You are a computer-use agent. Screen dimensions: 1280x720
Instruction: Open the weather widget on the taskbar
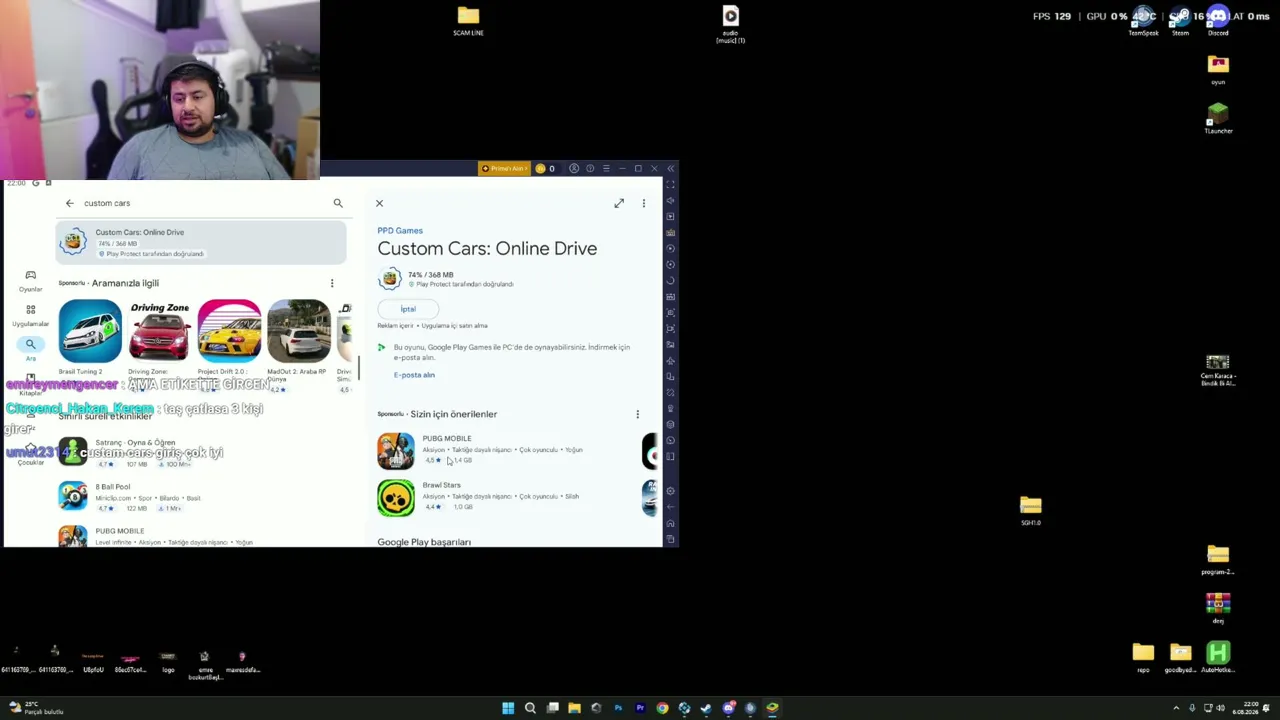pyautogui.click(x=34, y=708)
